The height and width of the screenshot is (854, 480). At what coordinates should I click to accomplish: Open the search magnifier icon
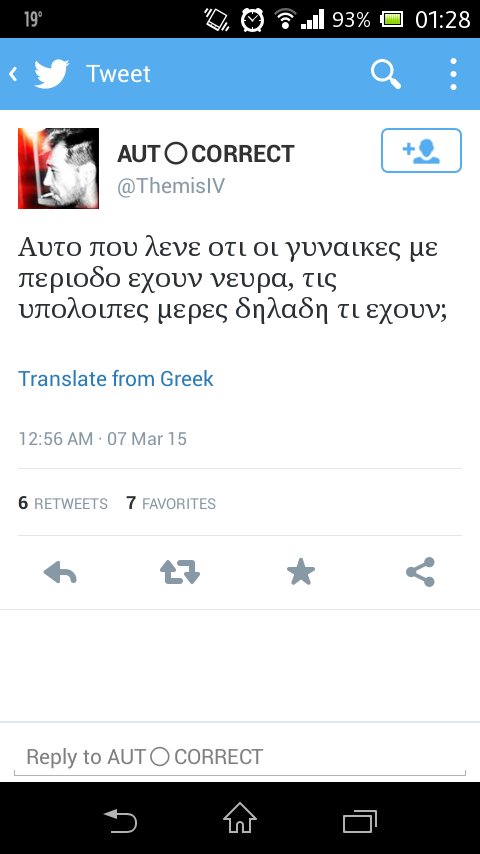[386, 74]
